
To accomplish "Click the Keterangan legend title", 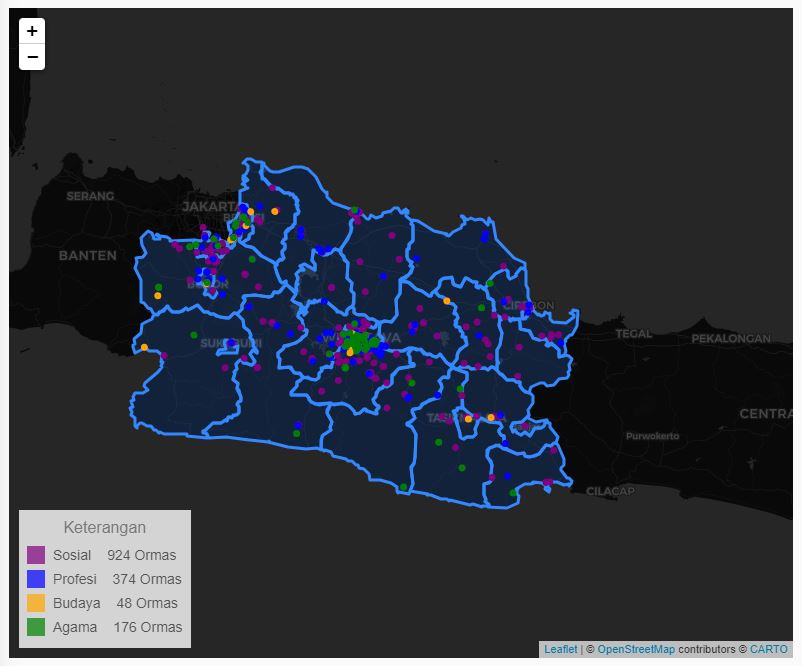I will [x=104, y=527].
